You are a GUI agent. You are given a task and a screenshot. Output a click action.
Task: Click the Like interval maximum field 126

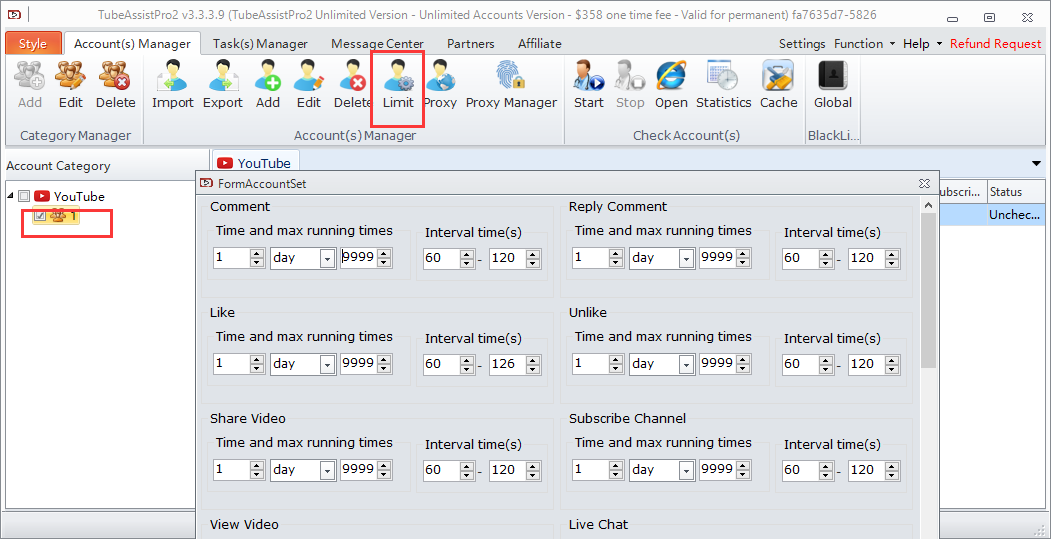coord(505,364)
